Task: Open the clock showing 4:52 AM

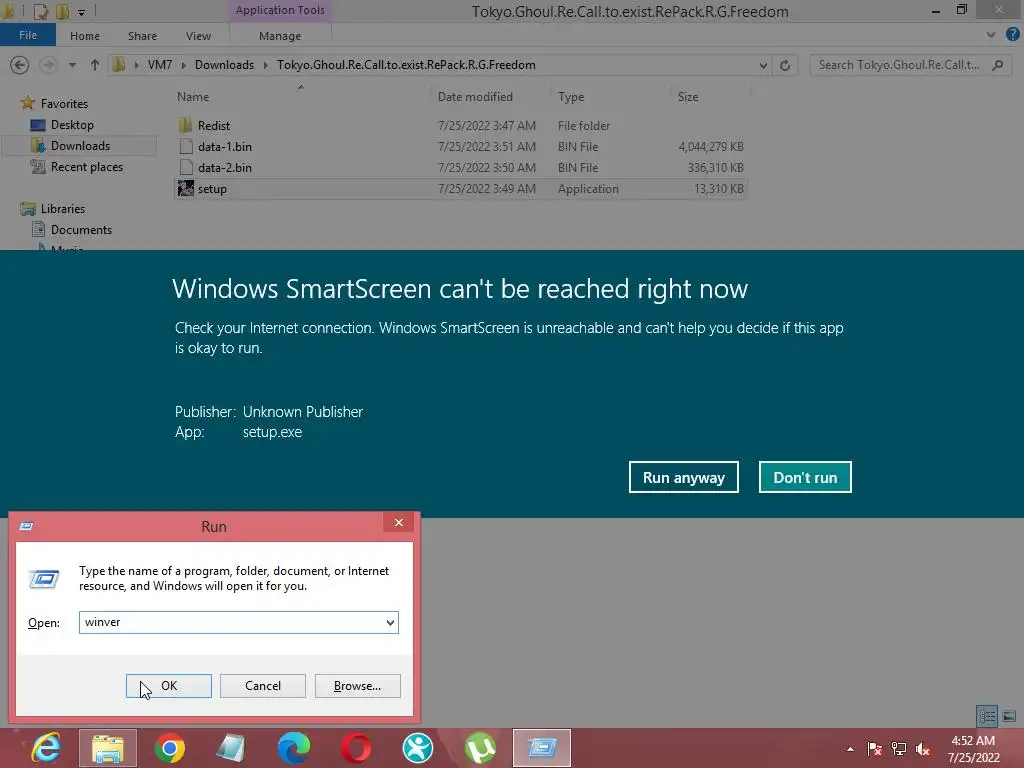Action: 973,749
